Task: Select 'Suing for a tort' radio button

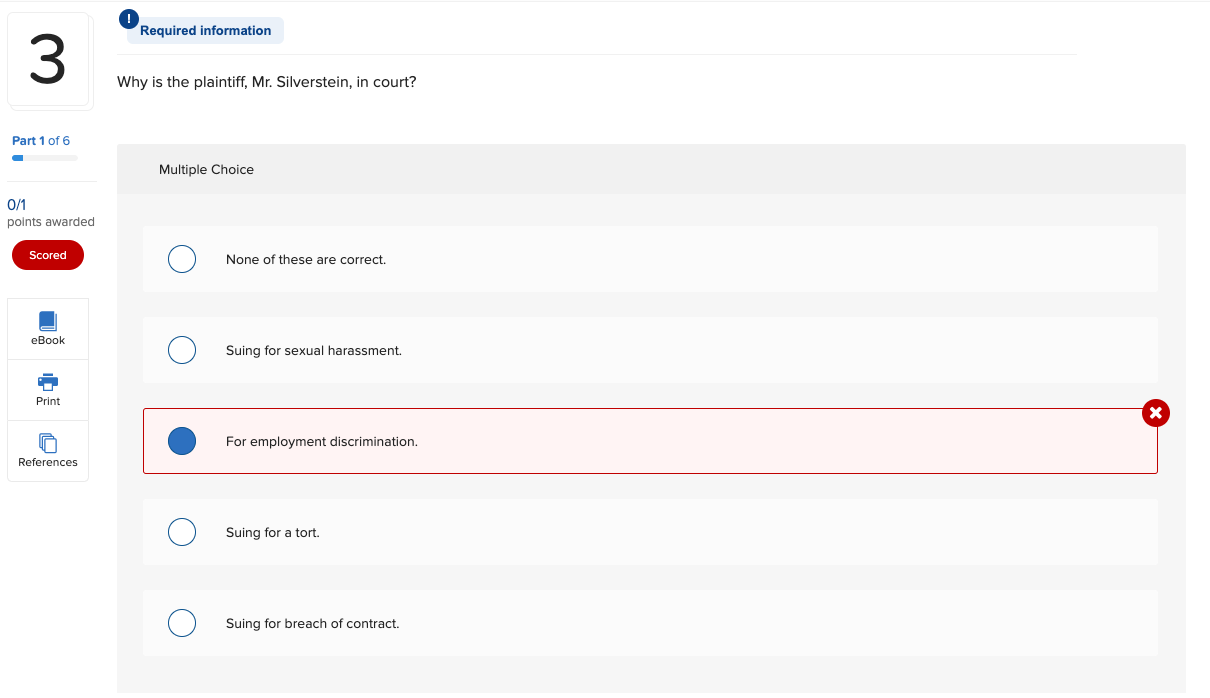Action: [182, 532]
